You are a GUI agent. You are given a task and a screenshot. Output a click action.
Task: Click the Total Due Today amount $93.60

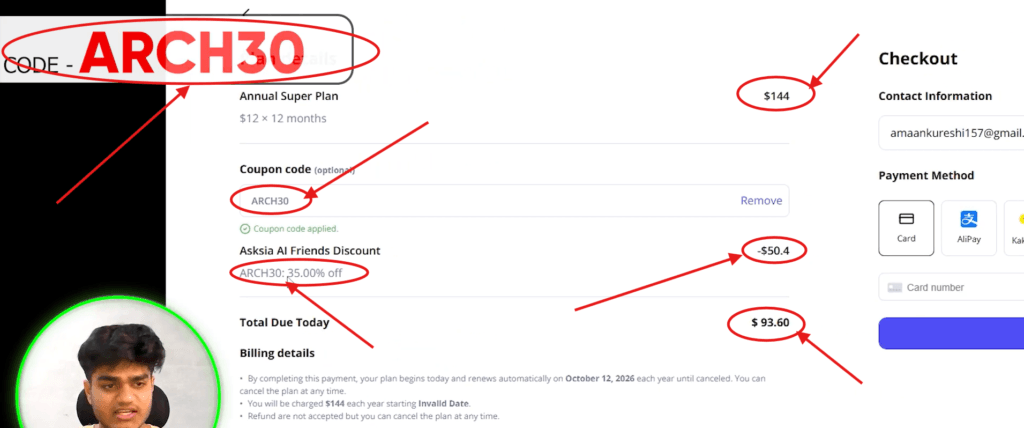[x=770, y=322]
